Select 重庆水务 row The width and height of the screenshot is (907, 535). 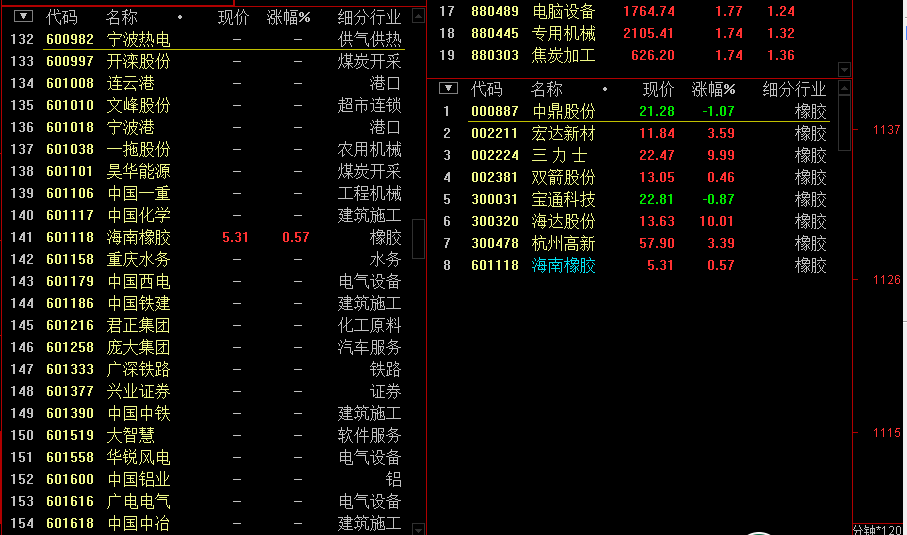(x=207, y=259)
